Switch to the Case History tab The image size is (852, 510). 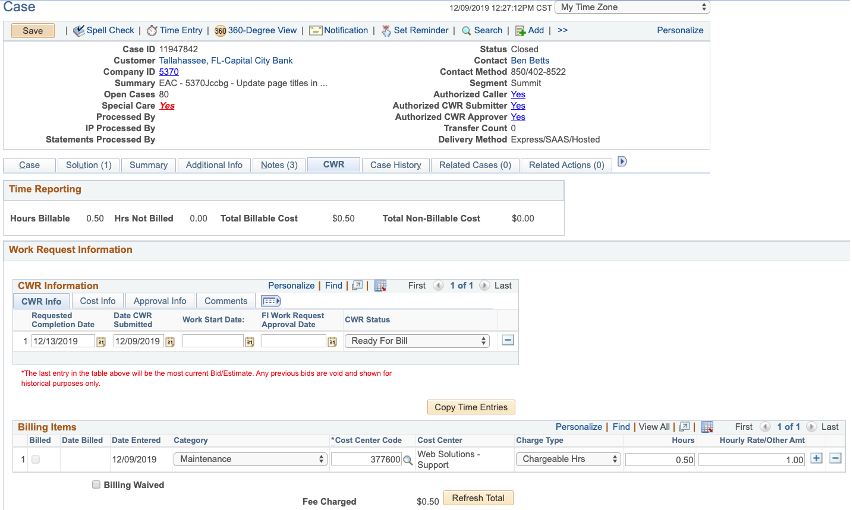395,165
